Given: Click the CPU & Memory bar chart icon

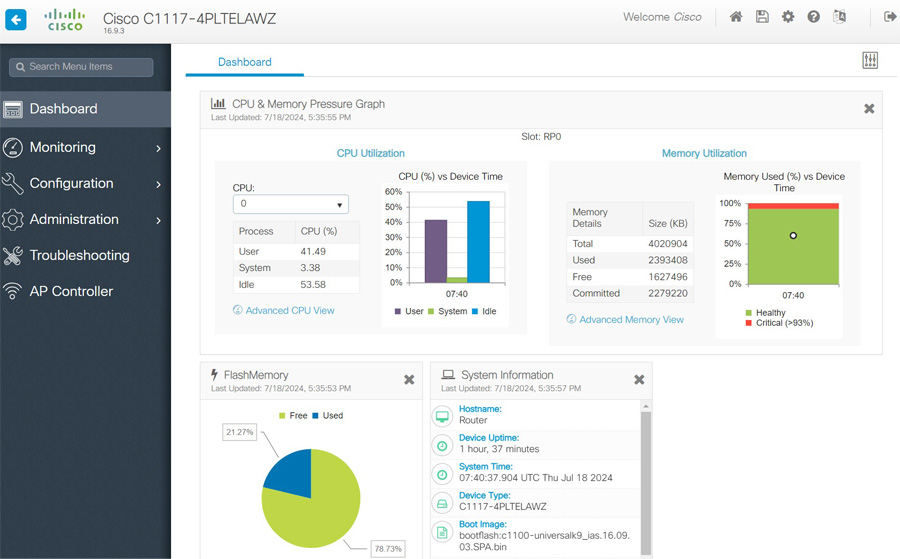Looking at the screenshot, I should coord(218,103).
